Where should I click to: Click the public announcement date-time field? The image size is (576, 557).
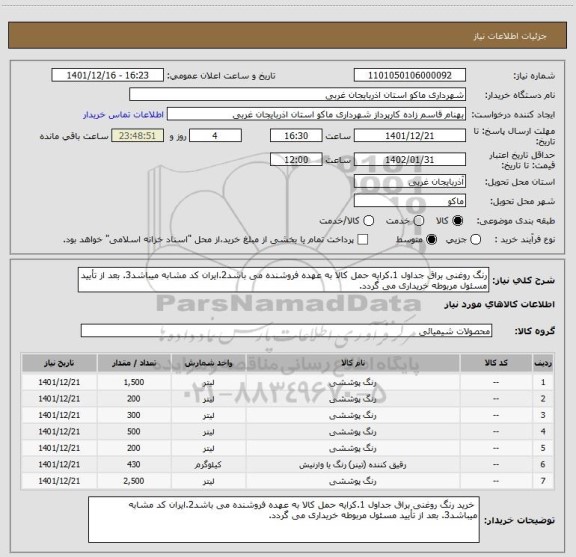tap(108, 75)
